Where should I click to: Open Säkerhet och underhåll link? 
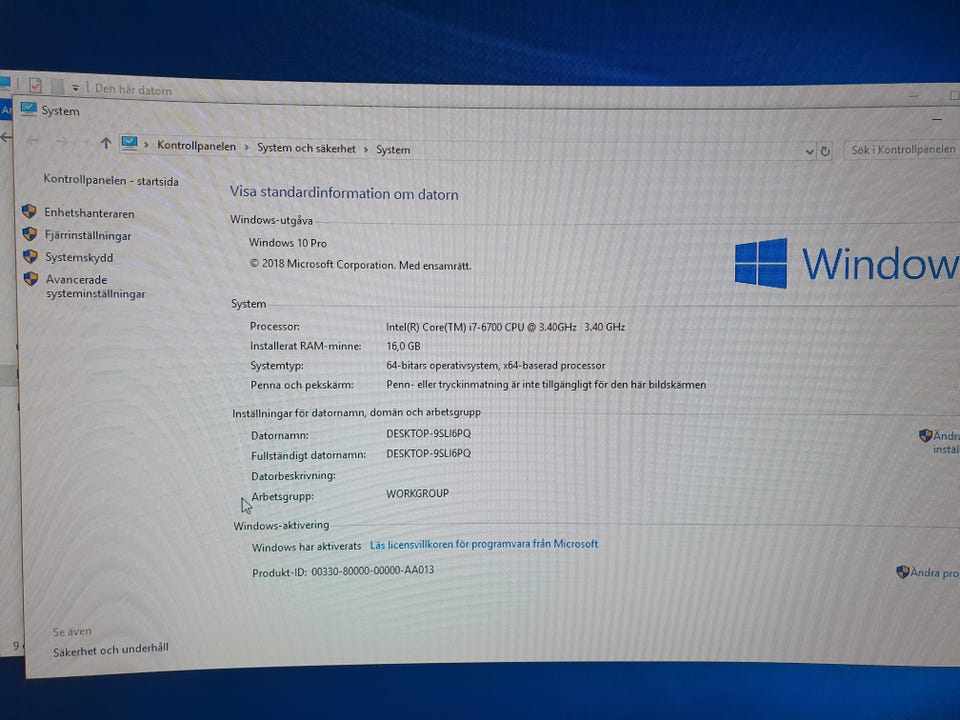coord(110,650)
